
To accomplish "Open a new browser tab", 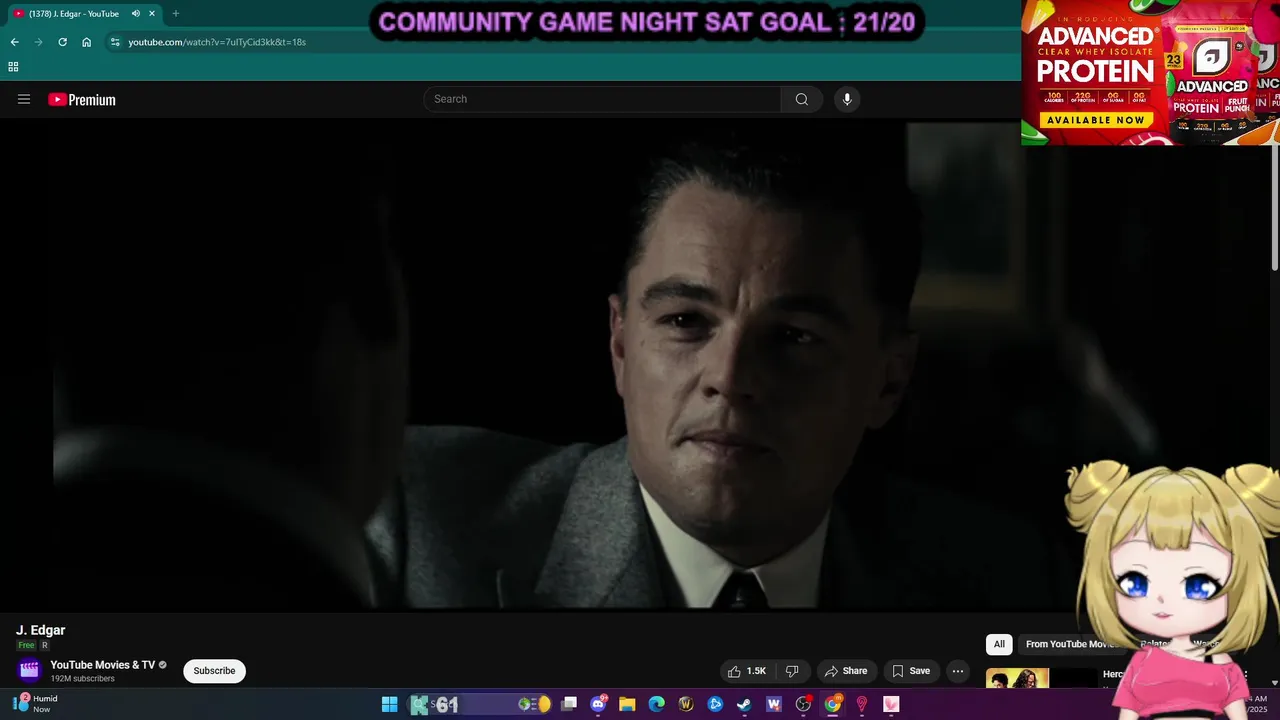I will tap(175, 14).
